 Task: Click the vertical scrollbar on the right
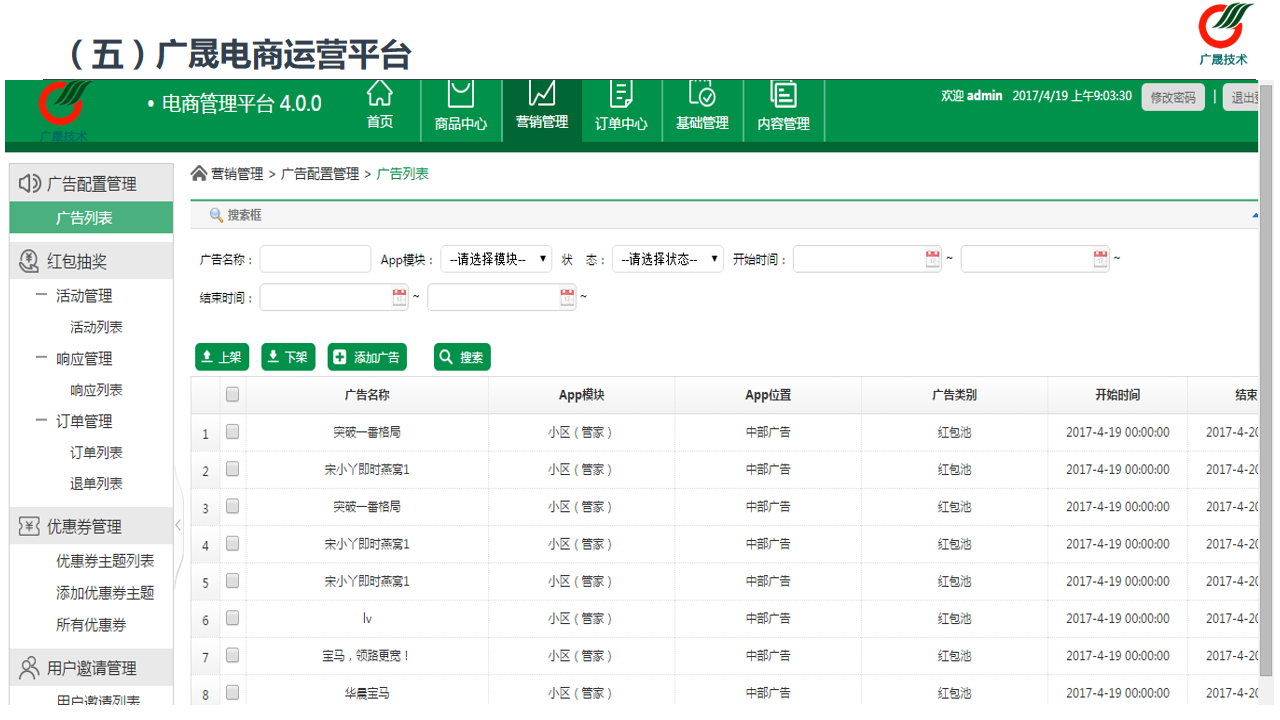pos(1266,400)
